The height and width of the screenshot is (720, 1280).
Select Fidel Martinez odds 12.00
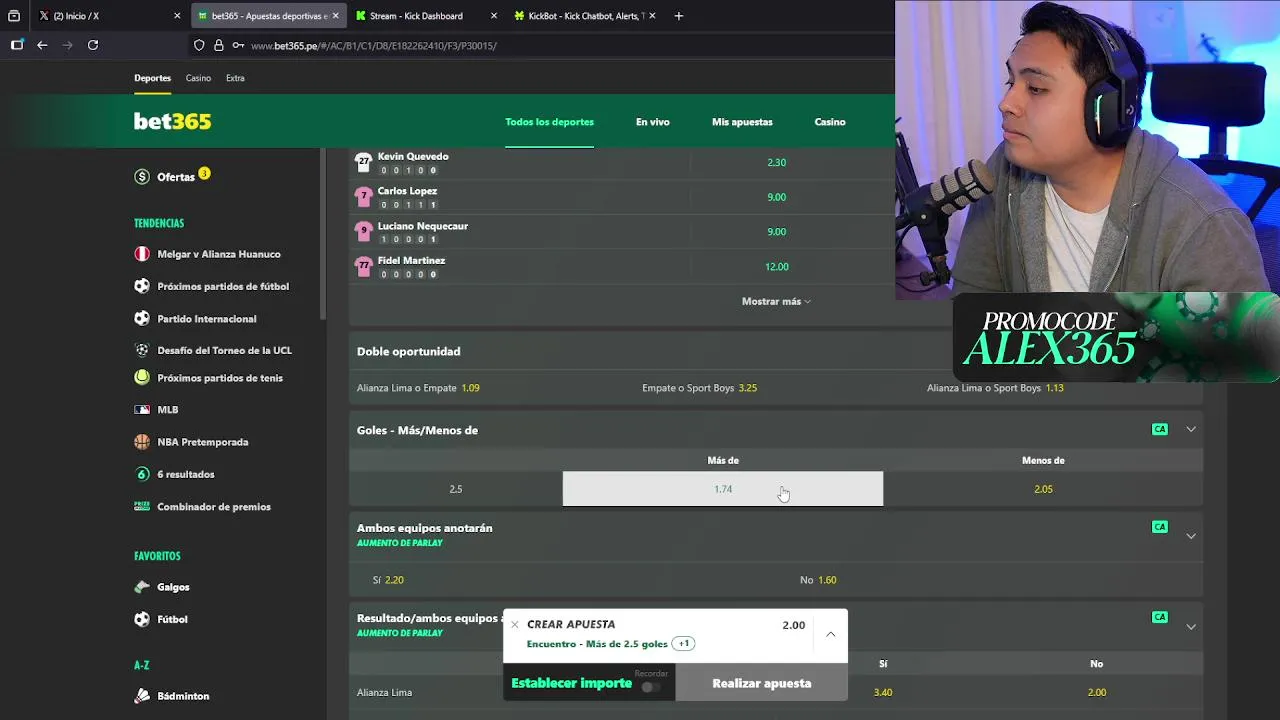click(x=776, y=267)
